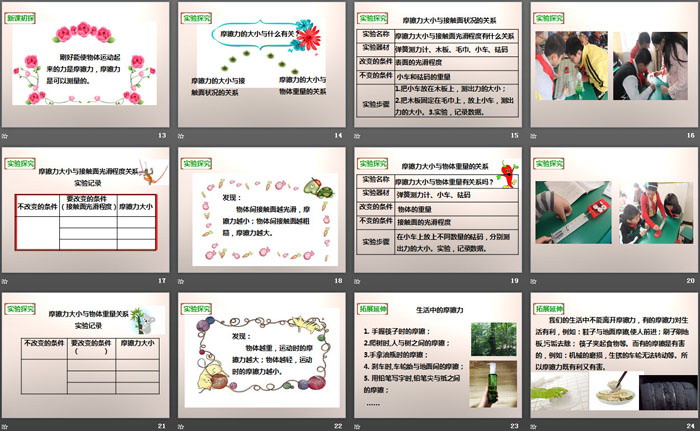Click the animation star icon below slide 20
Screen dimensions: 700x431
(x=533, y=281)
